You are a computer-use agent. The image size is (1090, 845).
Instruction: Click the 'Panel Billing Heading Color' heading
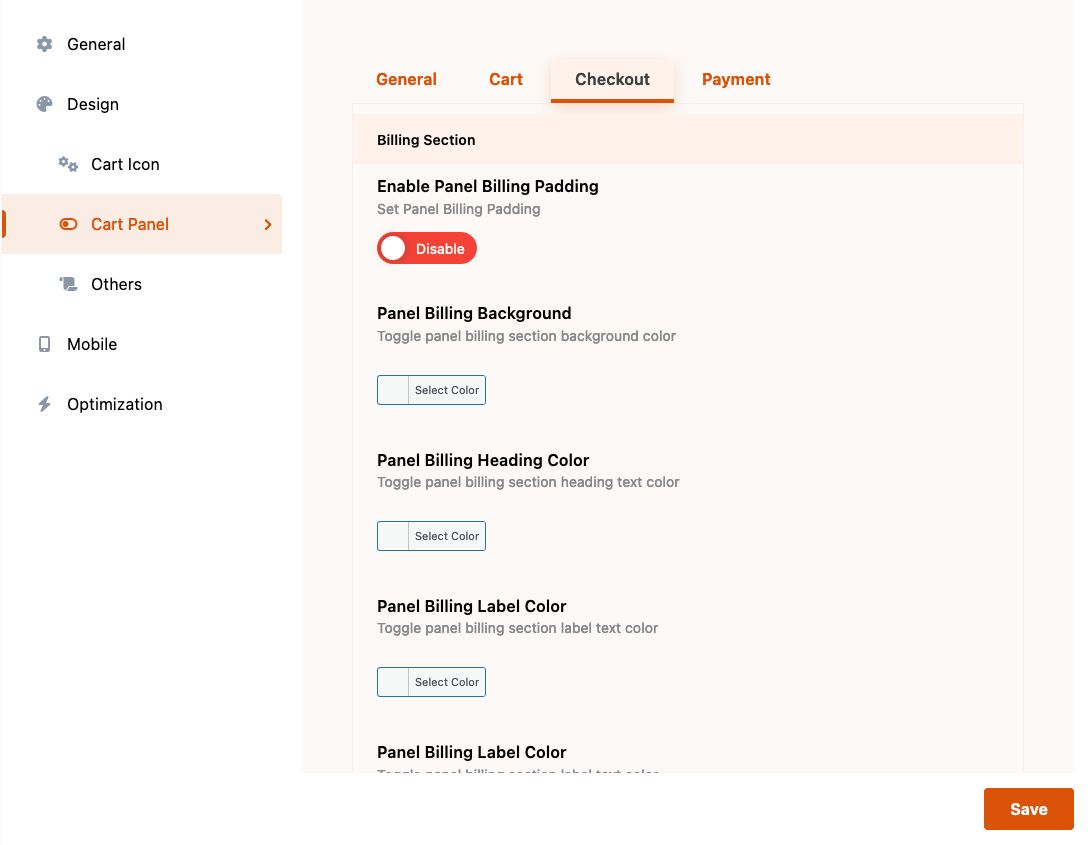click(x=483, y=460)
